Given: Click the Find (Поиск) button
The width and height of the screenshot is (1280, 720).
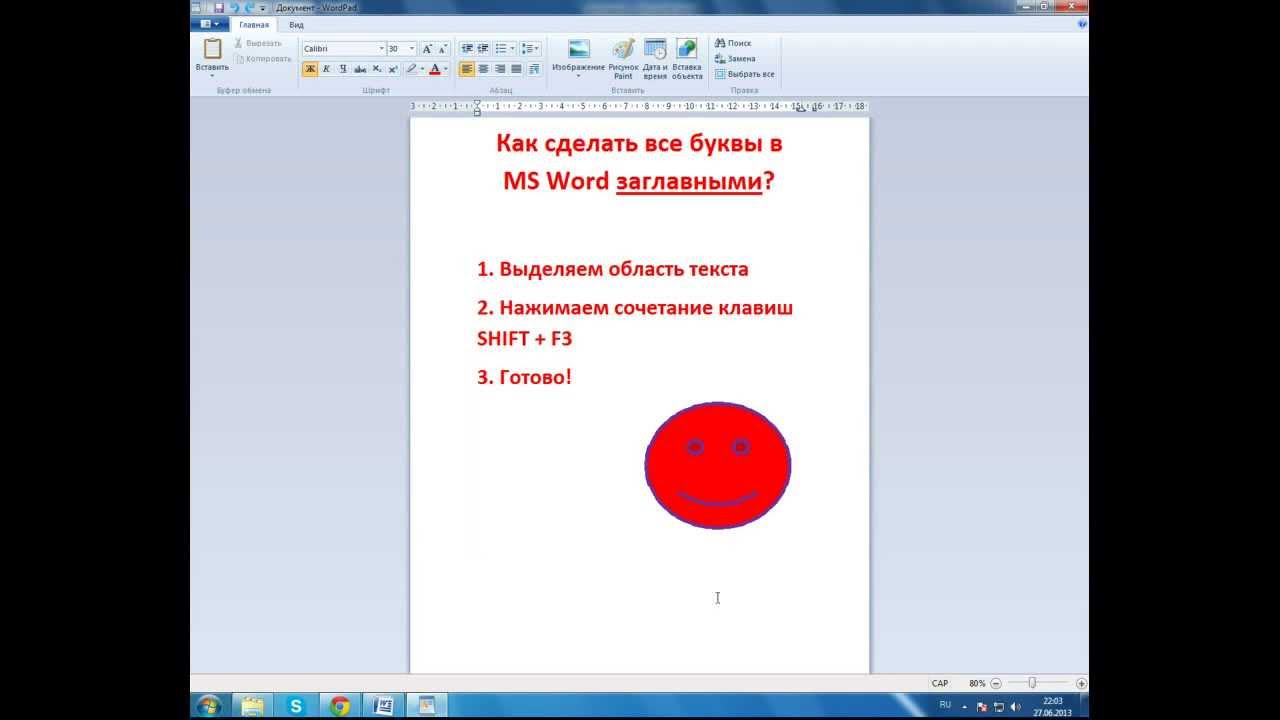Looking at the screenshot, I should tap(733, 43).
